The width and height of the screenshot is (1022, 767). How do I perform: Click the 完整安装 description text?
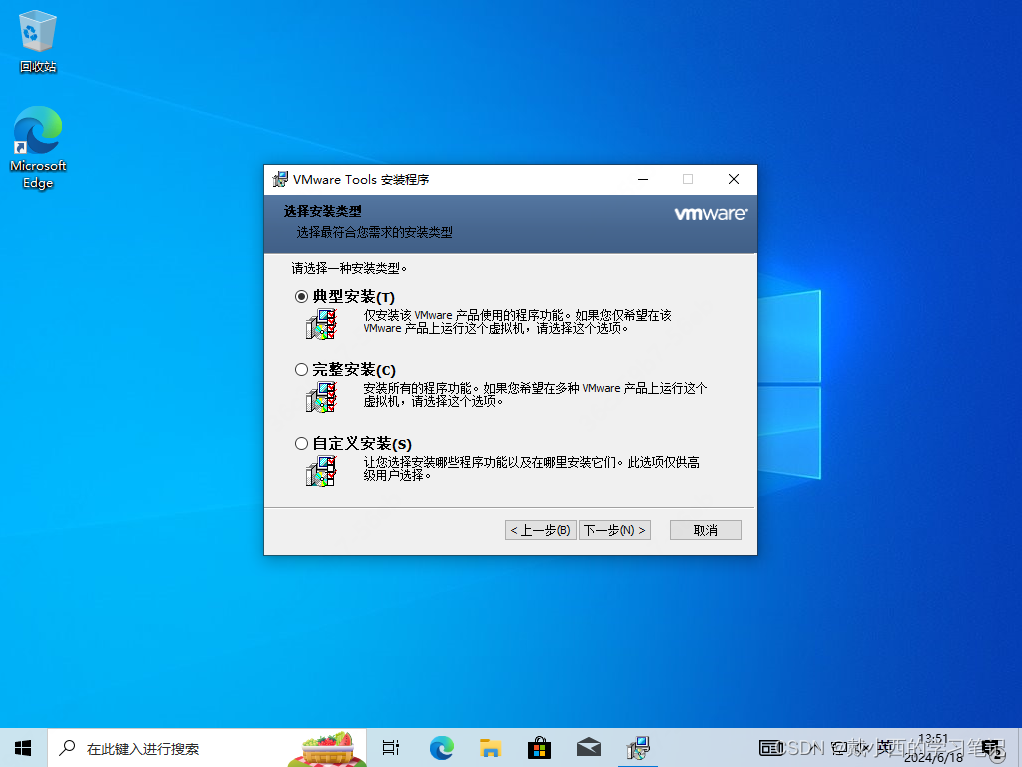[x=535, y=395]
